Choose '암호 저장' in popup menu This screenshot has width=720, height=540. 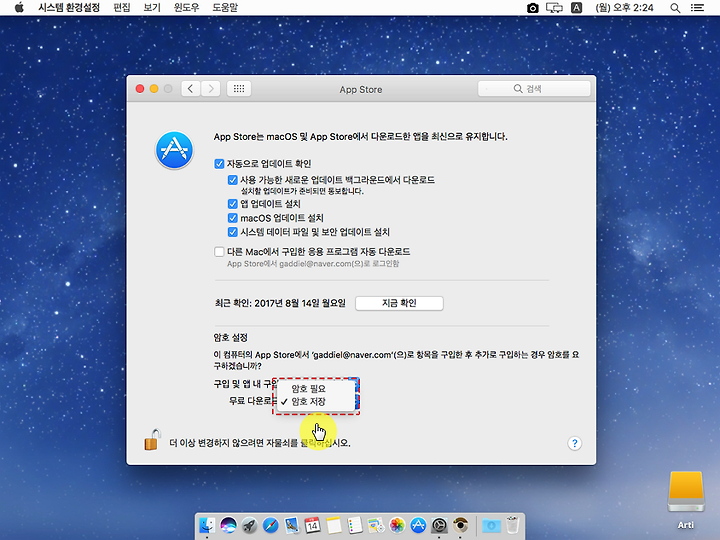coord(316,401)
